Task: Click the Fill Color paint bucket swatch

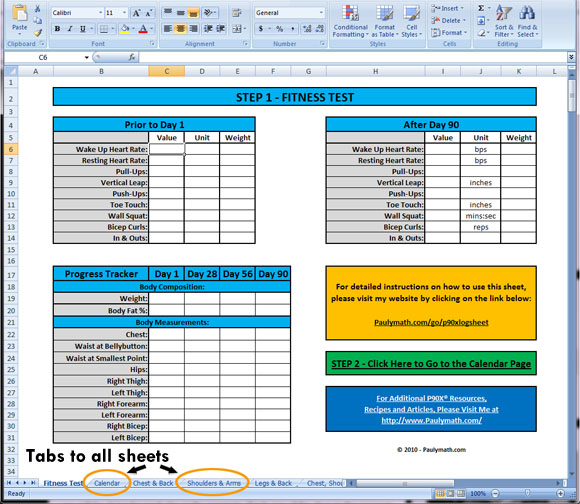Action: (125, 28)
